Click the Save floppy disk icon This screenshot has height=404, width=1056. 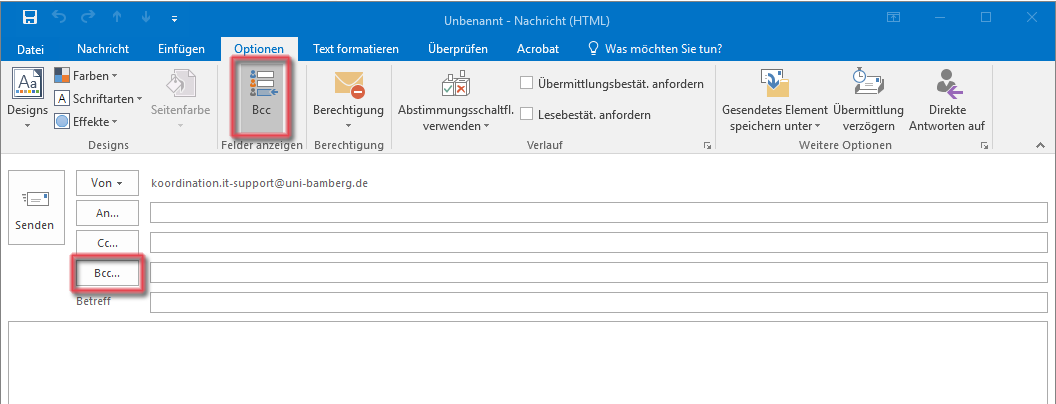[30, 18]
